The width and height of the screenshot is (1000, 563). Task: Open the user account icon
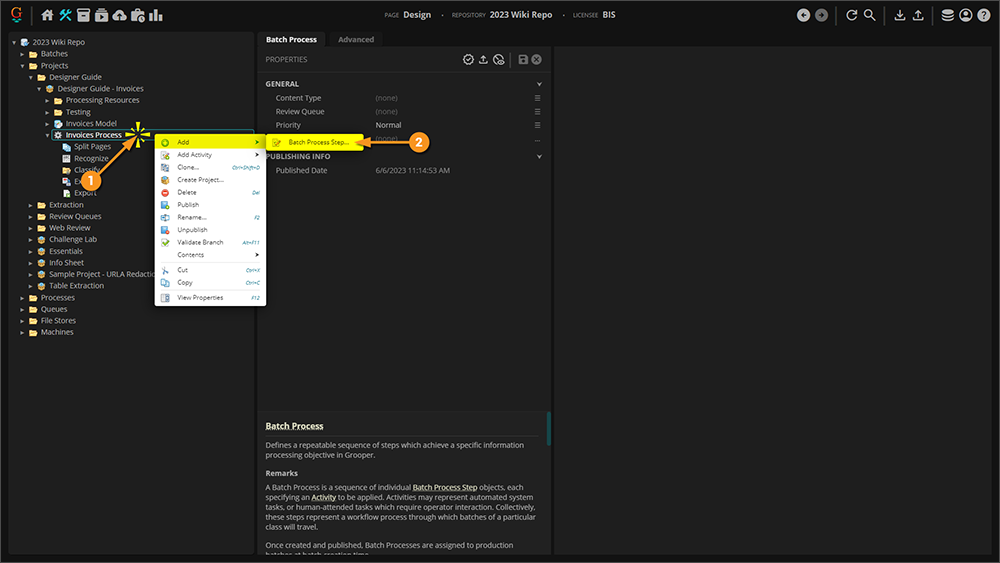(966, 15)
